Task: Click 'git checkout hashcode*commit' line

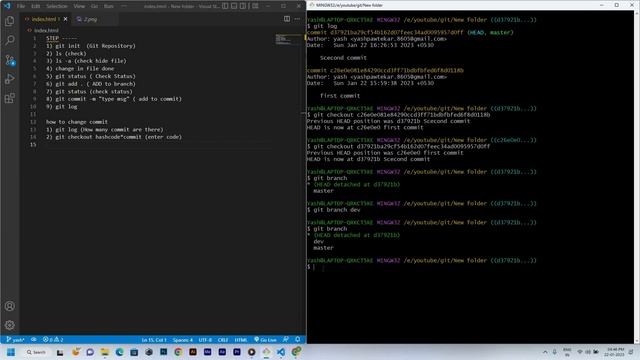Action: click(114, 137)
